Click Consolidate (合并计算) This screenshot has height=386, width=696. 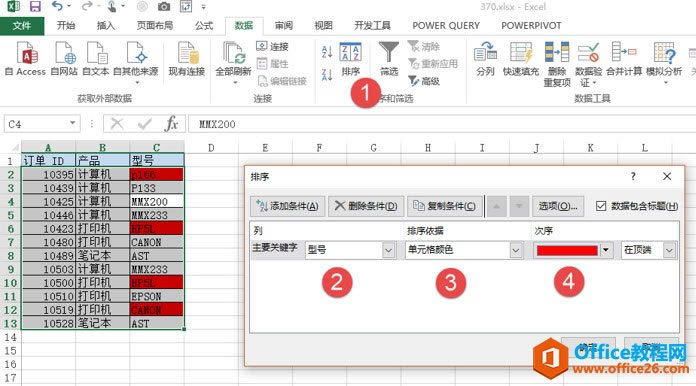[624, 59]
